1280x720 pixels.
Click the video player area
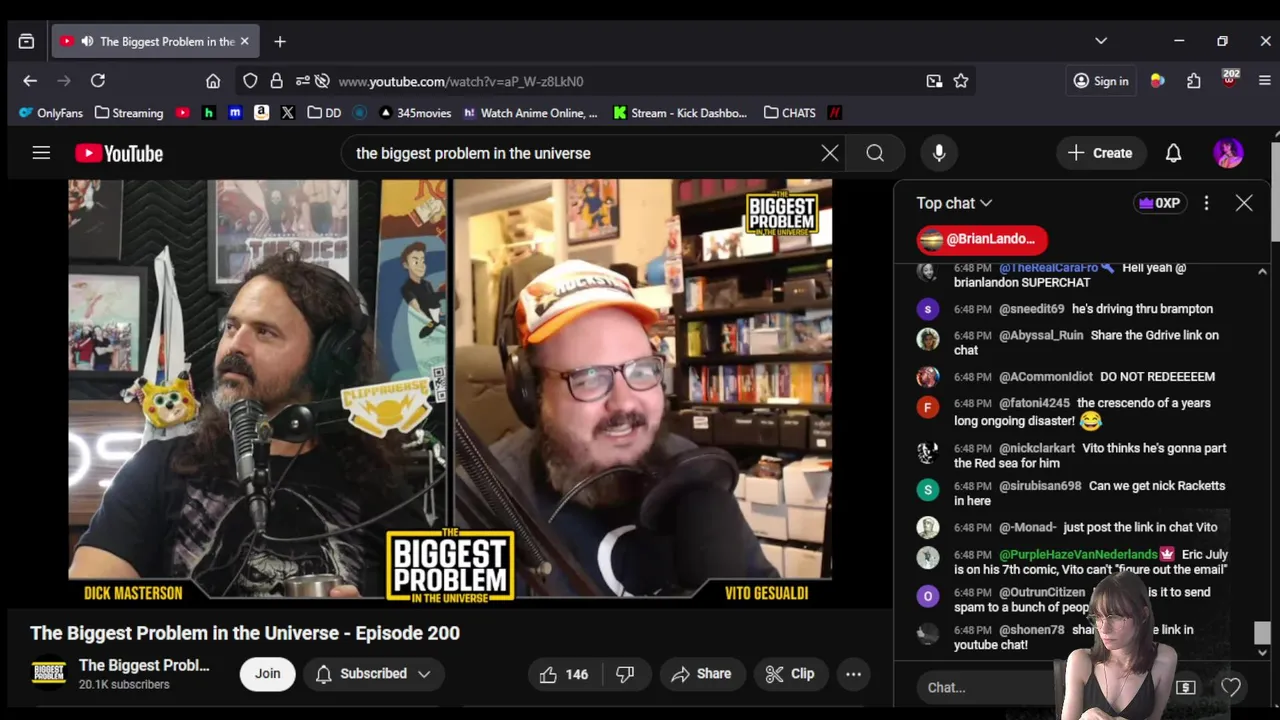(x=450, y=392)
